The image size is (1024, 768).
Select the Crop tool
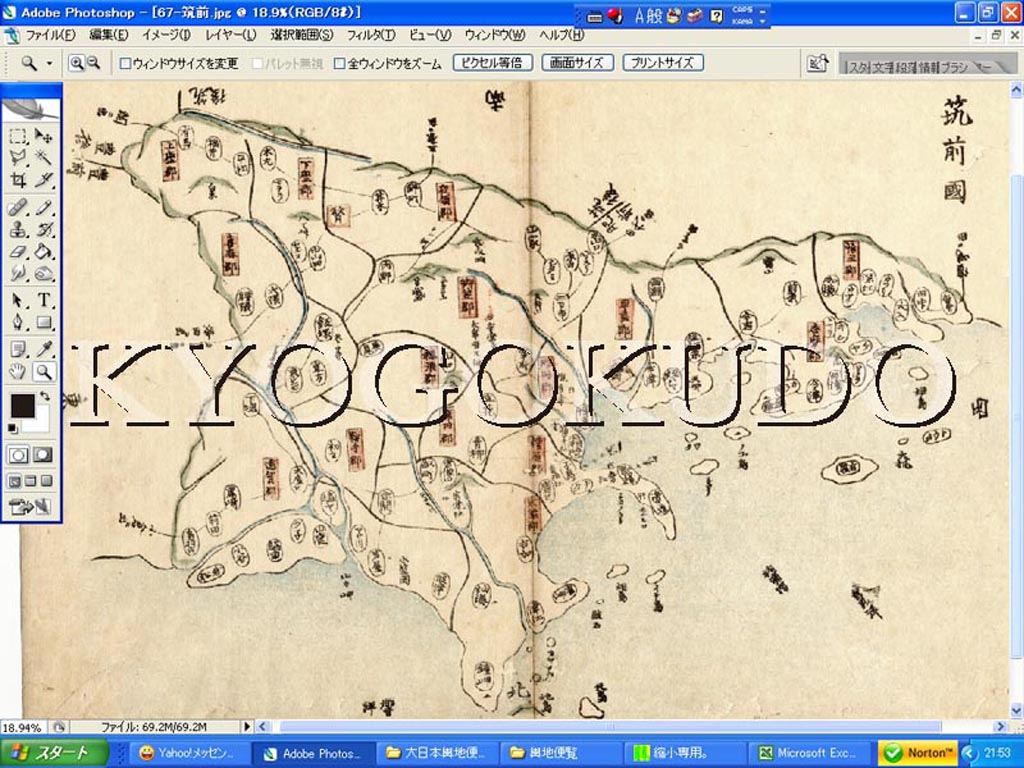click(x=18, y=179)
